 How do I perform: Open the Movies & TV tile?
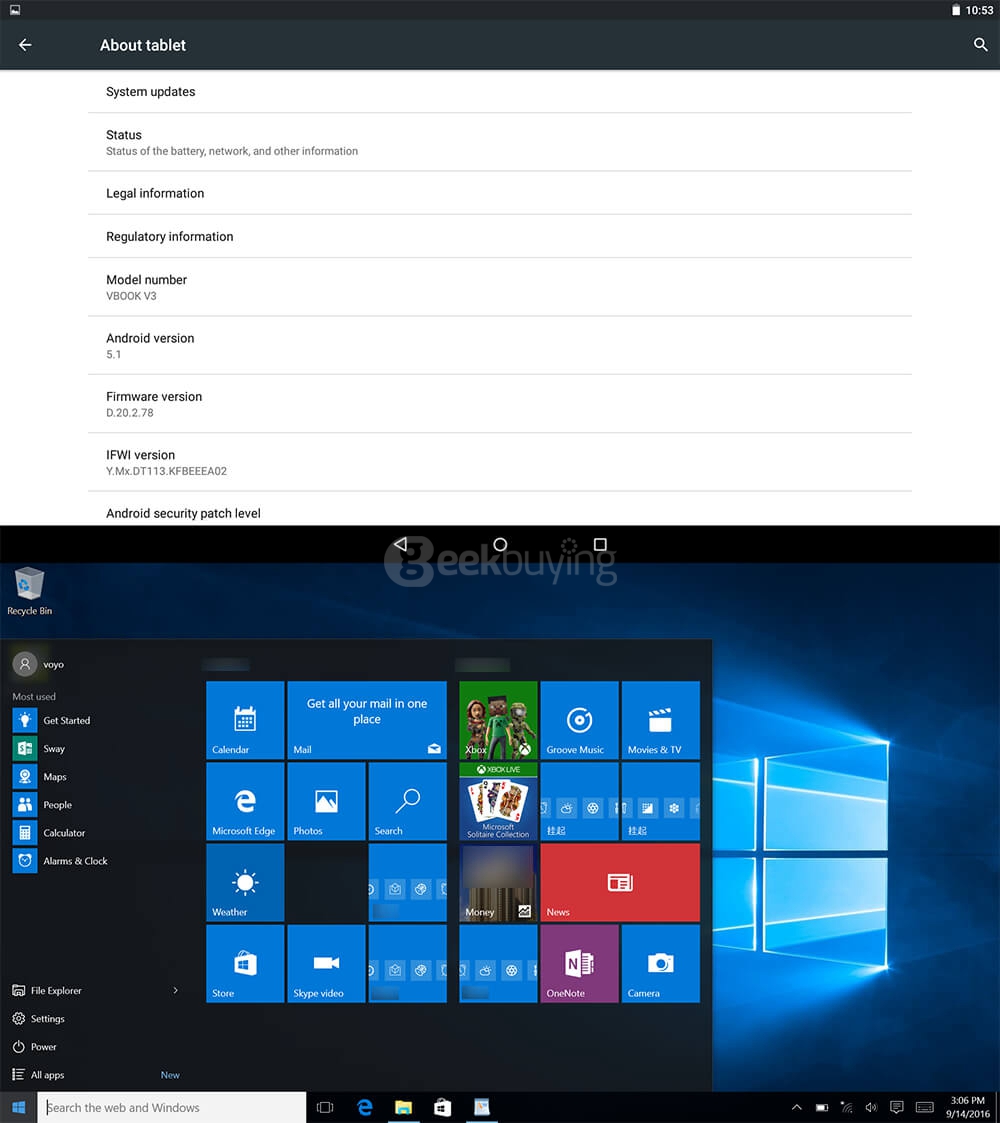click(x=660, y=720)
